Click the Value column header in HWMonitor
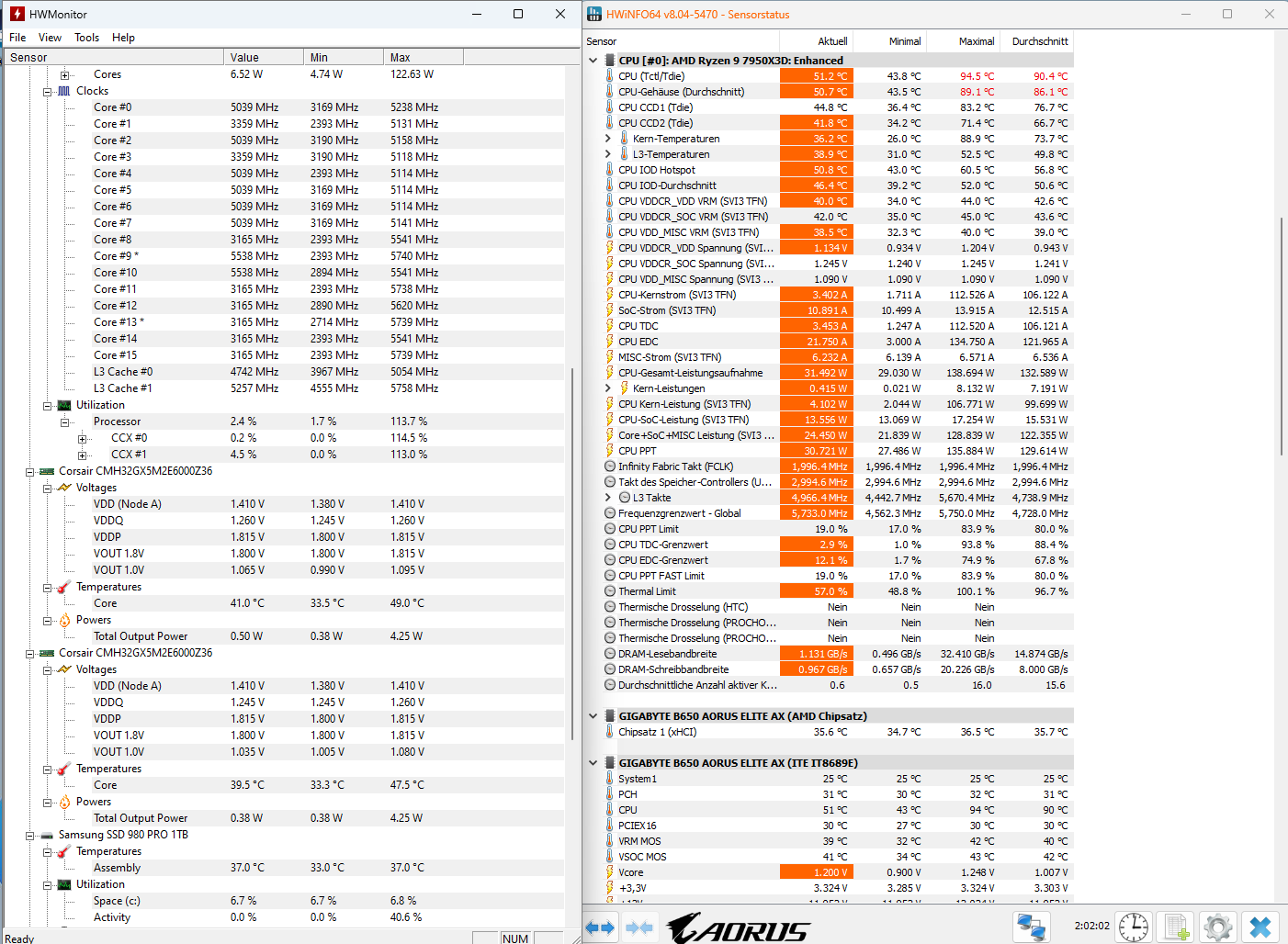Viewport: 1288px width, 944px height. 264,57
